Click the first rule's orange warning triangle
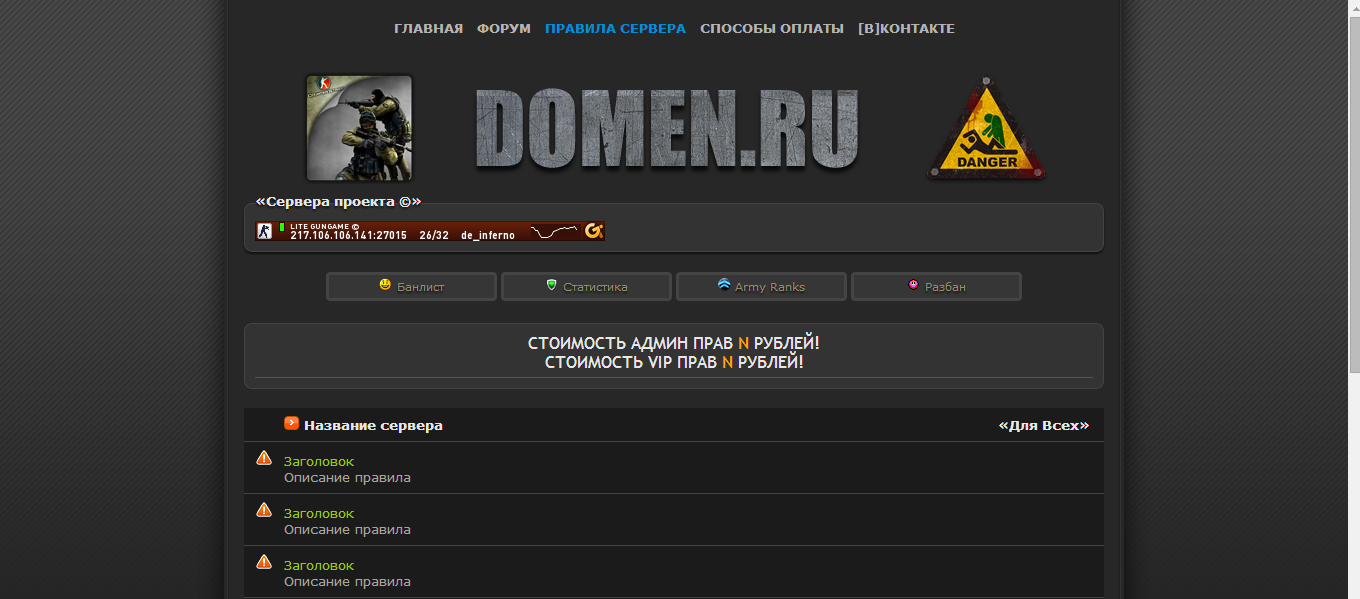This screenshot has height=599, width=1360. coord(264,457)
